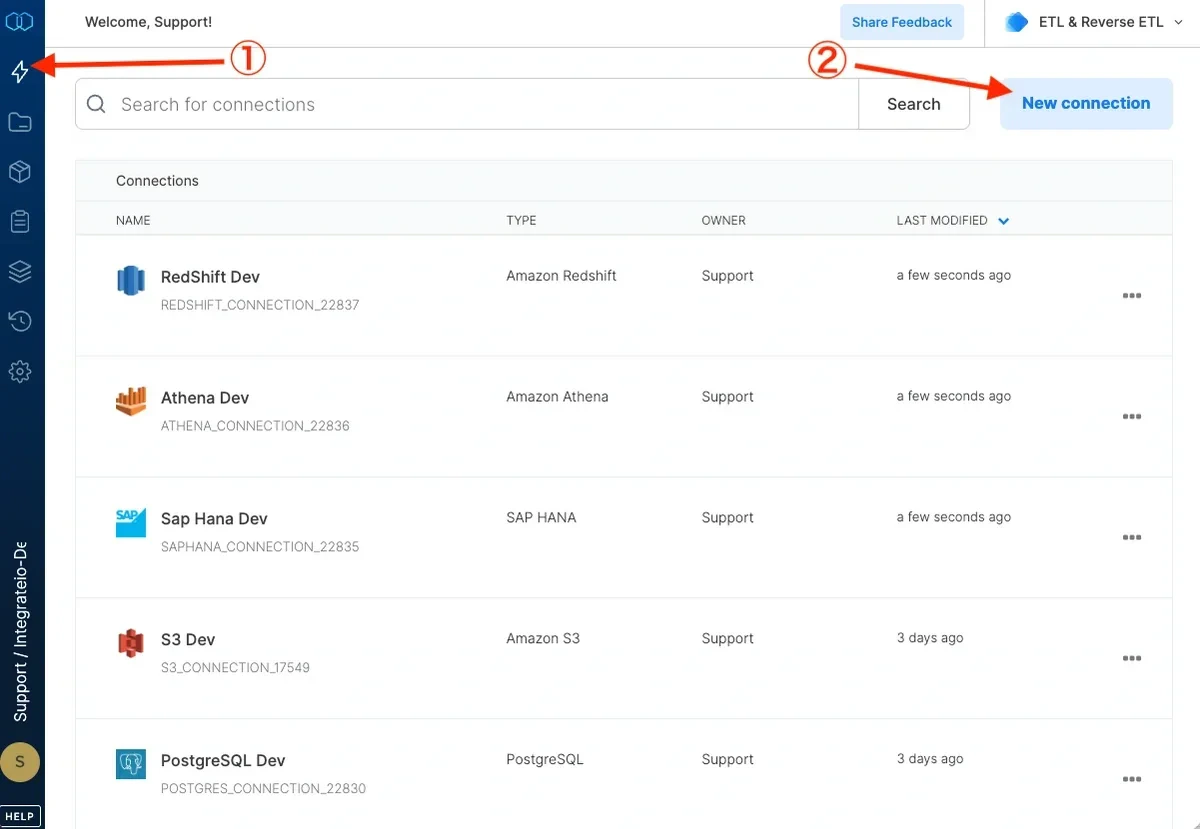The height and width of the screenshot is (829, 1200).
Task: Click the Amazon Redshift icon beside RedShift Dev
Action: (132, 280)
